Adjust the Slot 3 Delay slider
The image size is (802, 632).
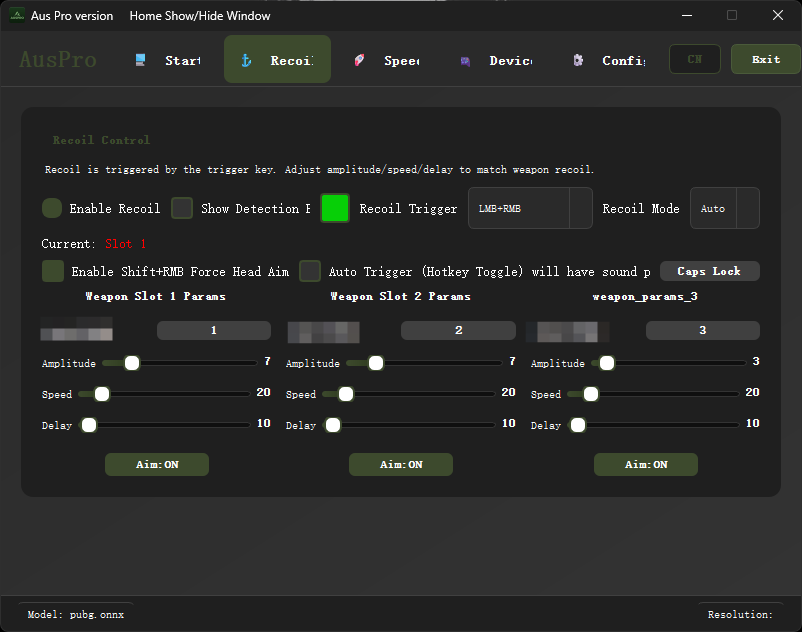click(655, 425)
